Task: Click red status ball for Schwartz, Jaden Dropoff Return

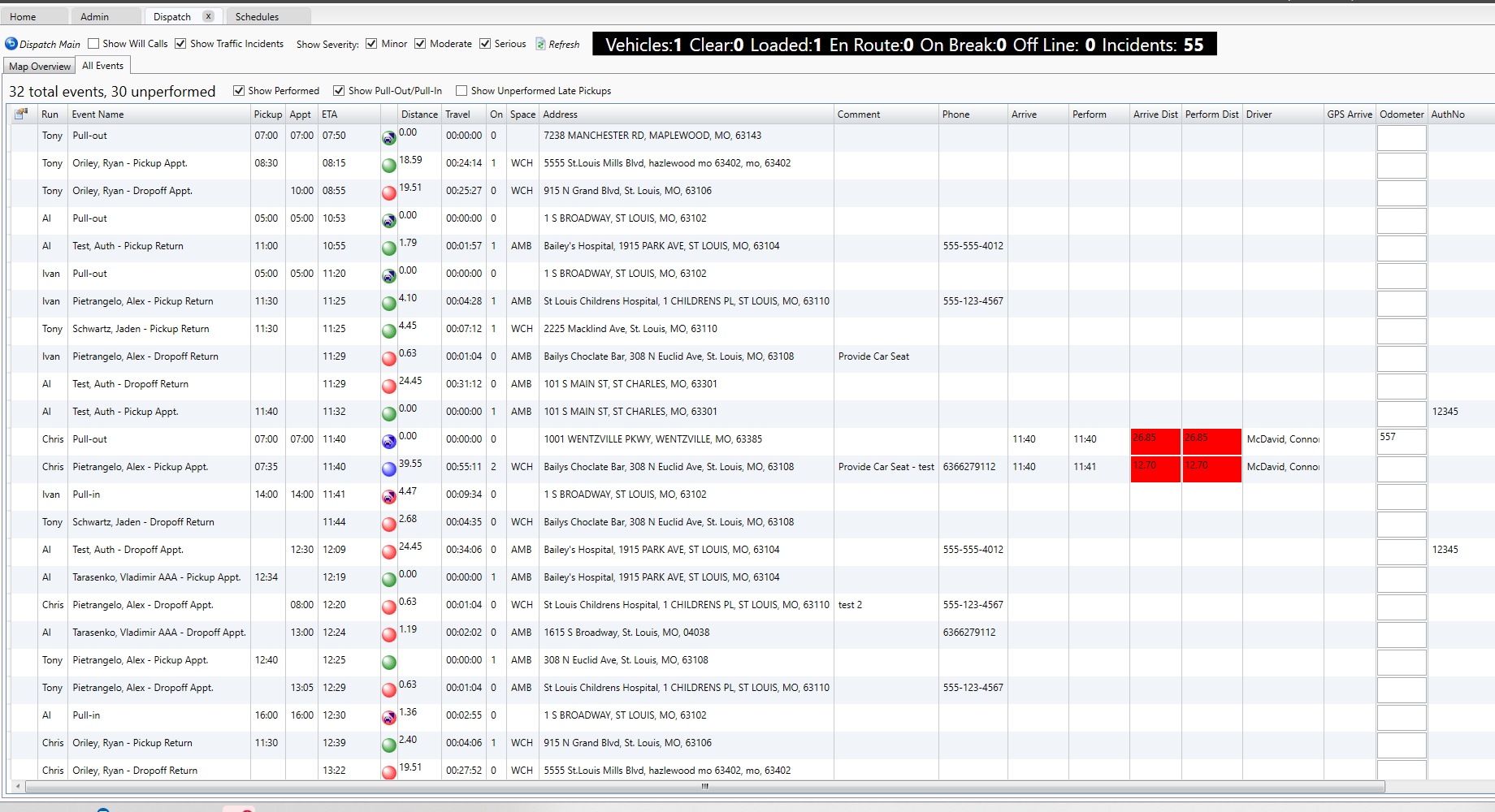Action: tap(389, 525)
